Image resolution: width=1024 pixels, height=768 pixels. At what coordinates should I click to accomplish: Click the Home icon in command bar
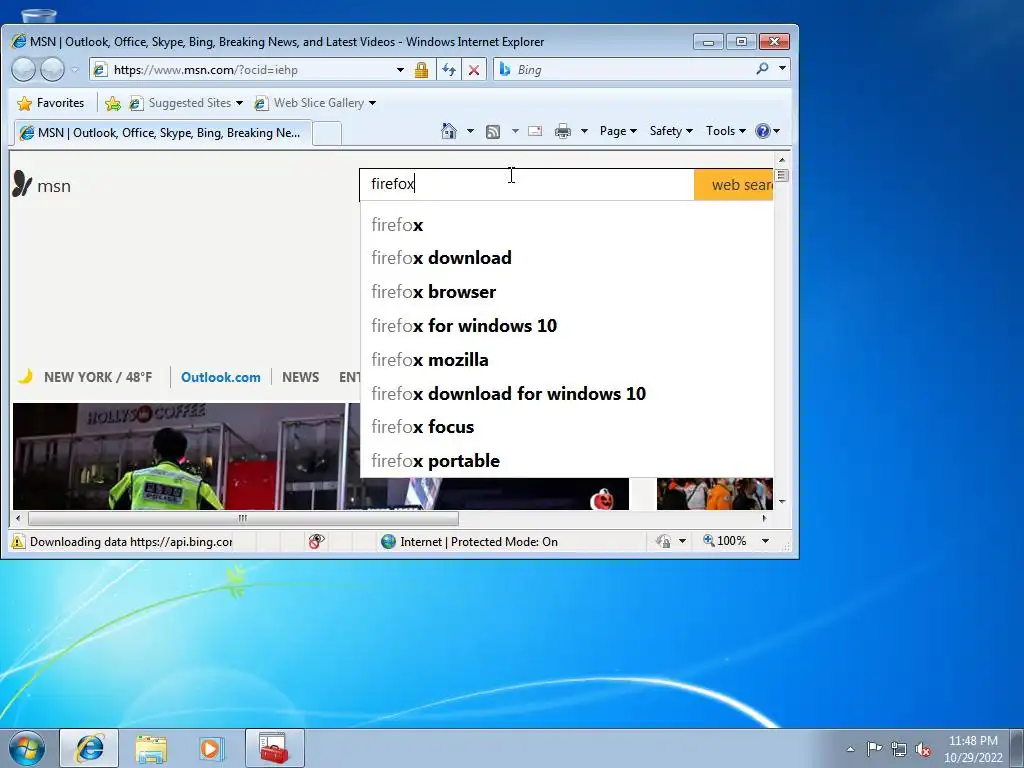[449, 131]
